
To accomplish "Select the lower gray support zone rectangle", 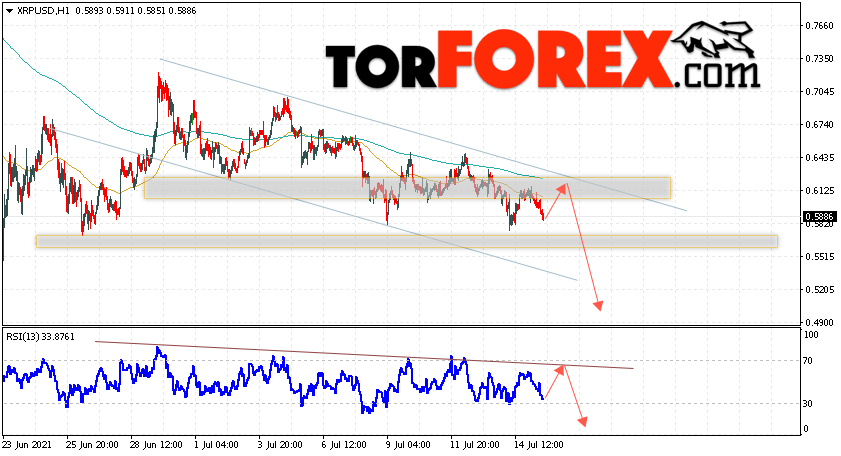I will (x=407, y=241).
